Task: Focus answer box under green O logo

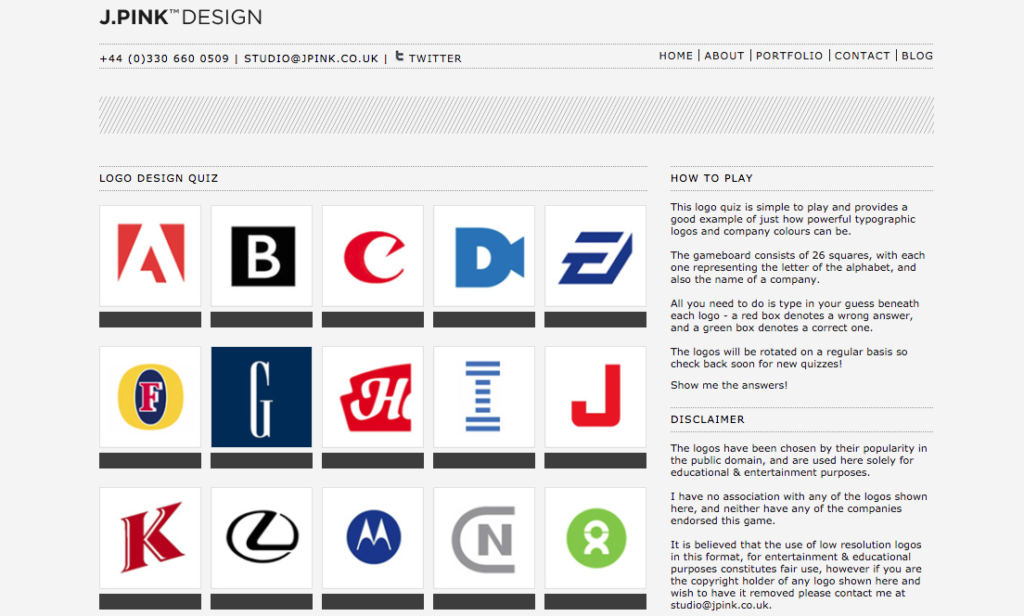Action: (596, 602)
